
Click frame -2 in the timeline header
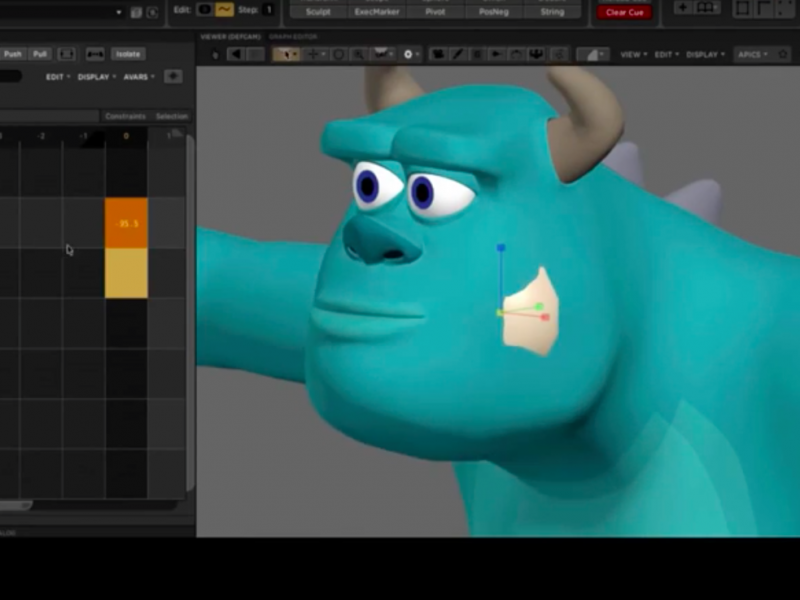point(41,136)
